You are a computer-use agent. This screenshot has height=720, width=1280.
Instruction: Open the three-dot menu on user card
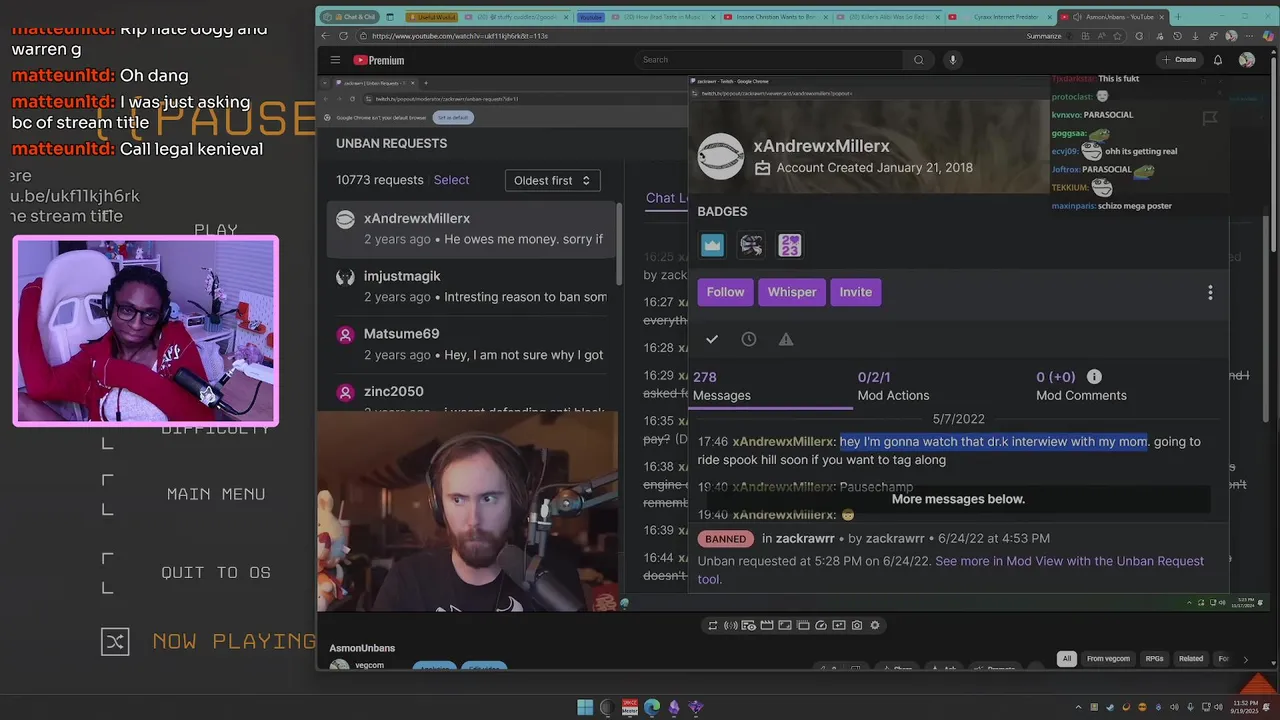coord(1210,292)
